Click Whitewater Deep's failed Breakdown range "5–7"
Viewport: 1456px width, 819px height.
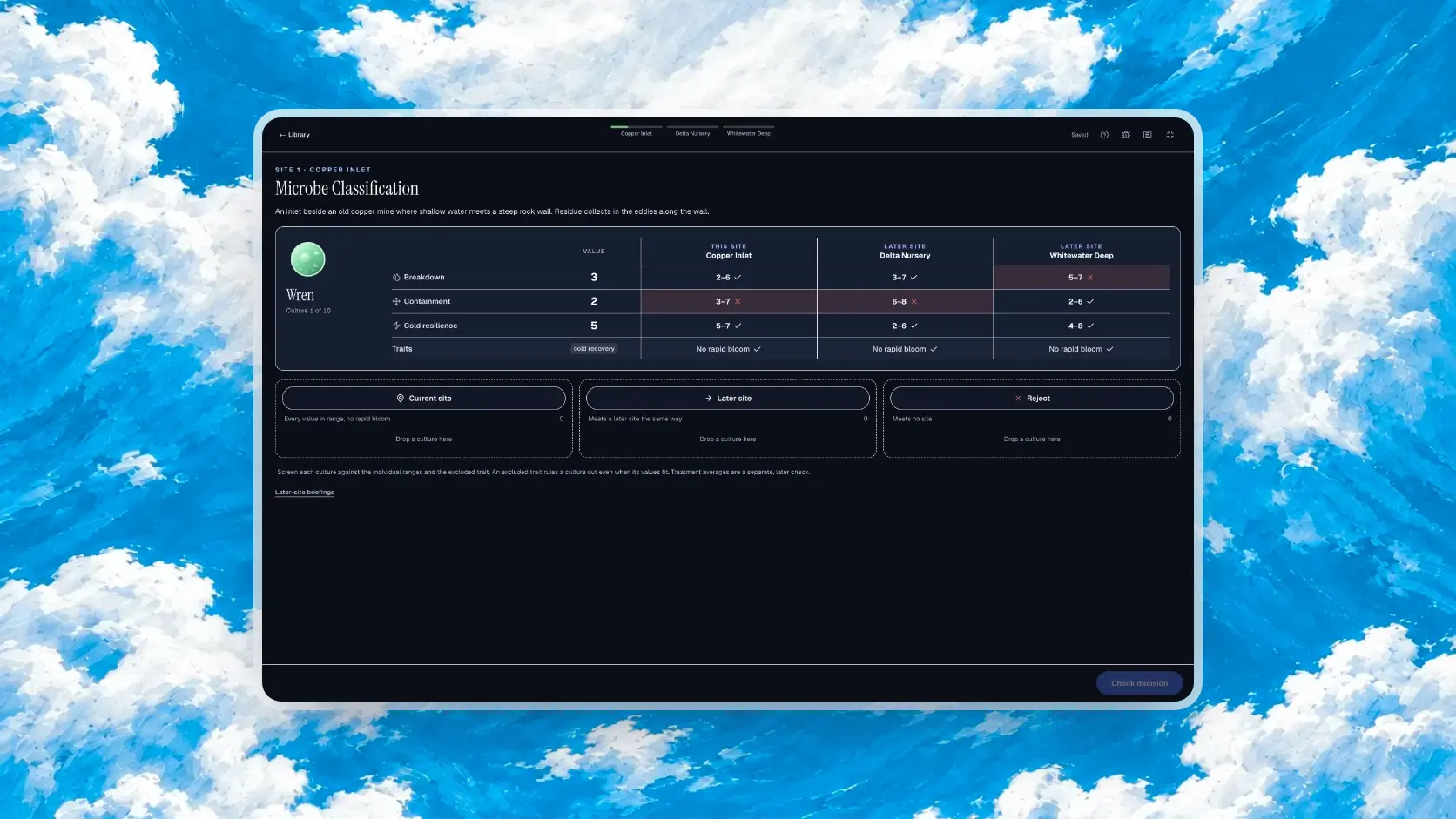(1082, 278)
